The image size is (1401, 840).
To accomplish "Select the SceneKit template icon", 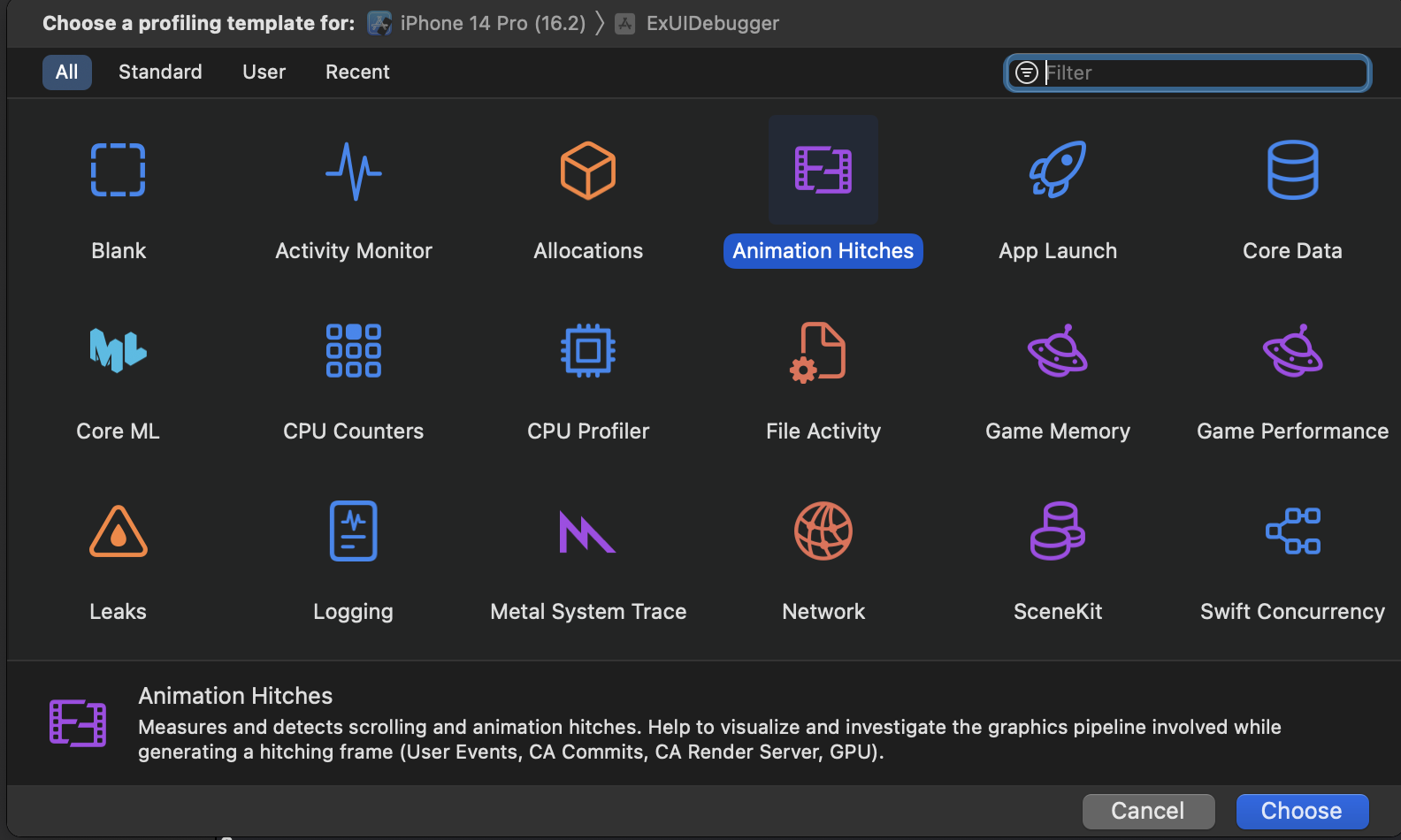I will [x=1058, y=531].
